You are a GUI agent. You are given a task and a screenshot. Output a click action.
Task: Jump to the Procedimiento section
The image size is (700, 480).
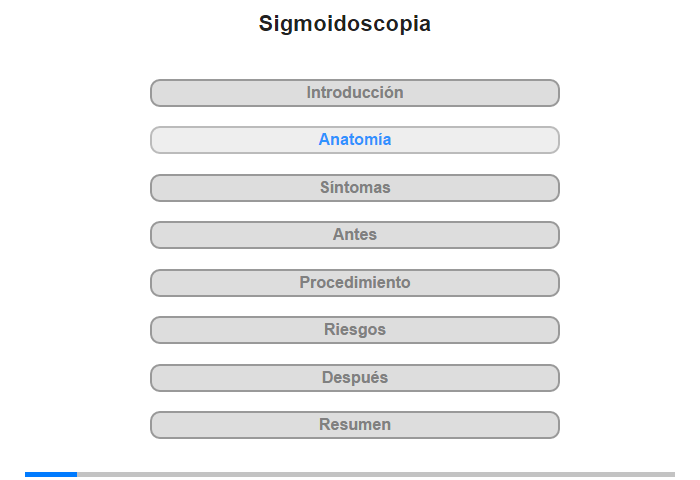(x=354, y=283)
